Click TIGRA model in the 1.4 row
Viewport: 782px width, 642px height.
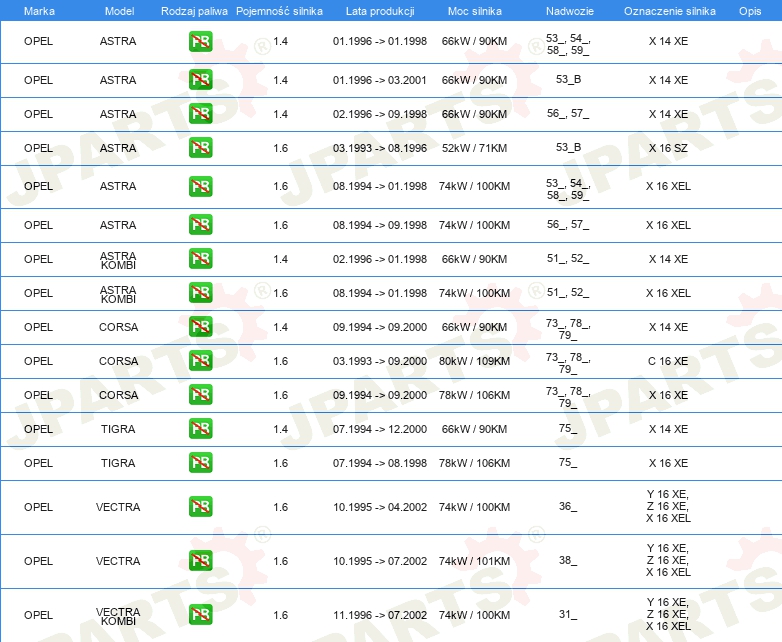pyautogui.click(x=118, y=429)
